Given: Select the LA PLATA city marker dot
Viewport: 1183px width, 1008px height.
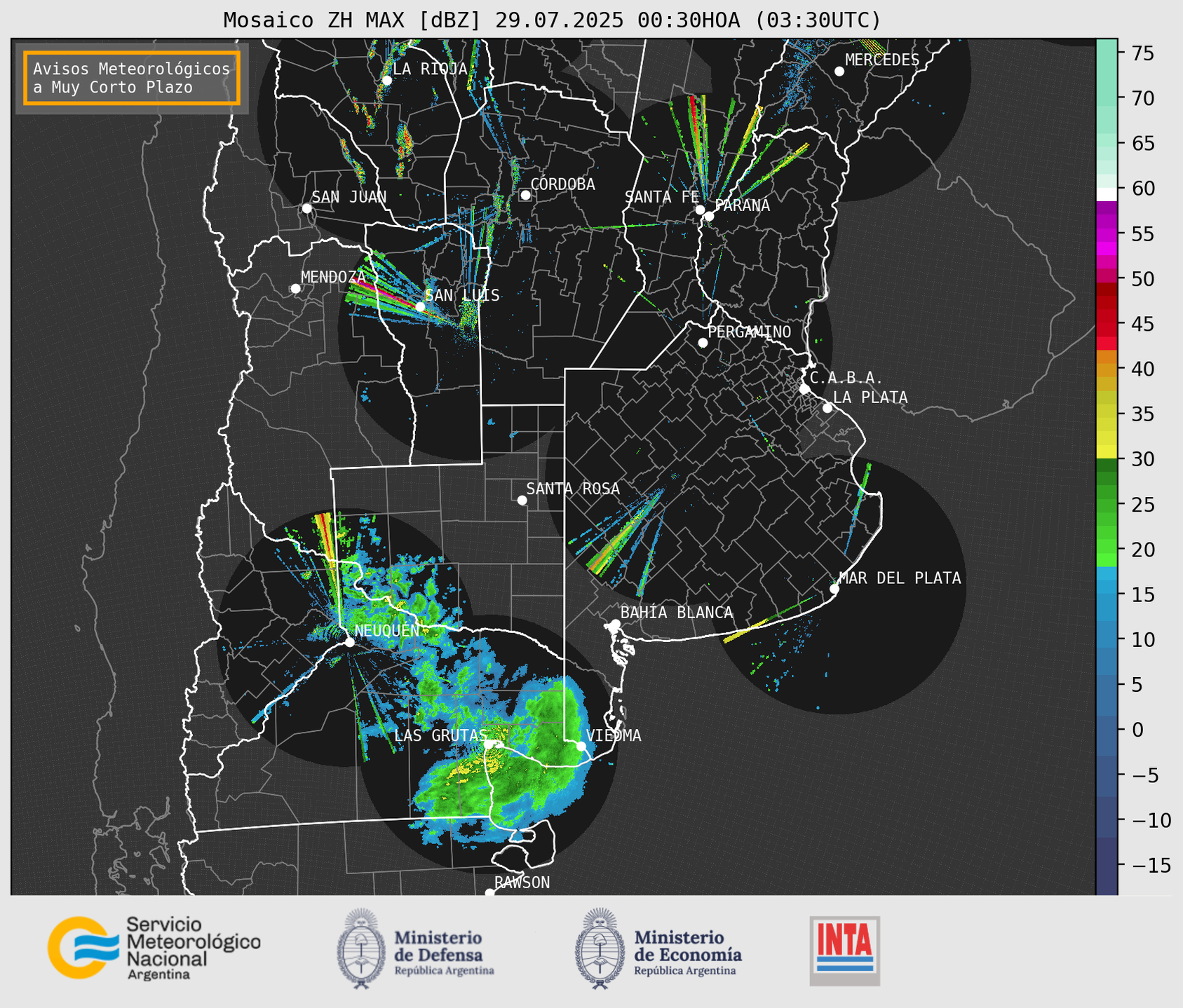Looking at the screenshot, I should [827, 408].
